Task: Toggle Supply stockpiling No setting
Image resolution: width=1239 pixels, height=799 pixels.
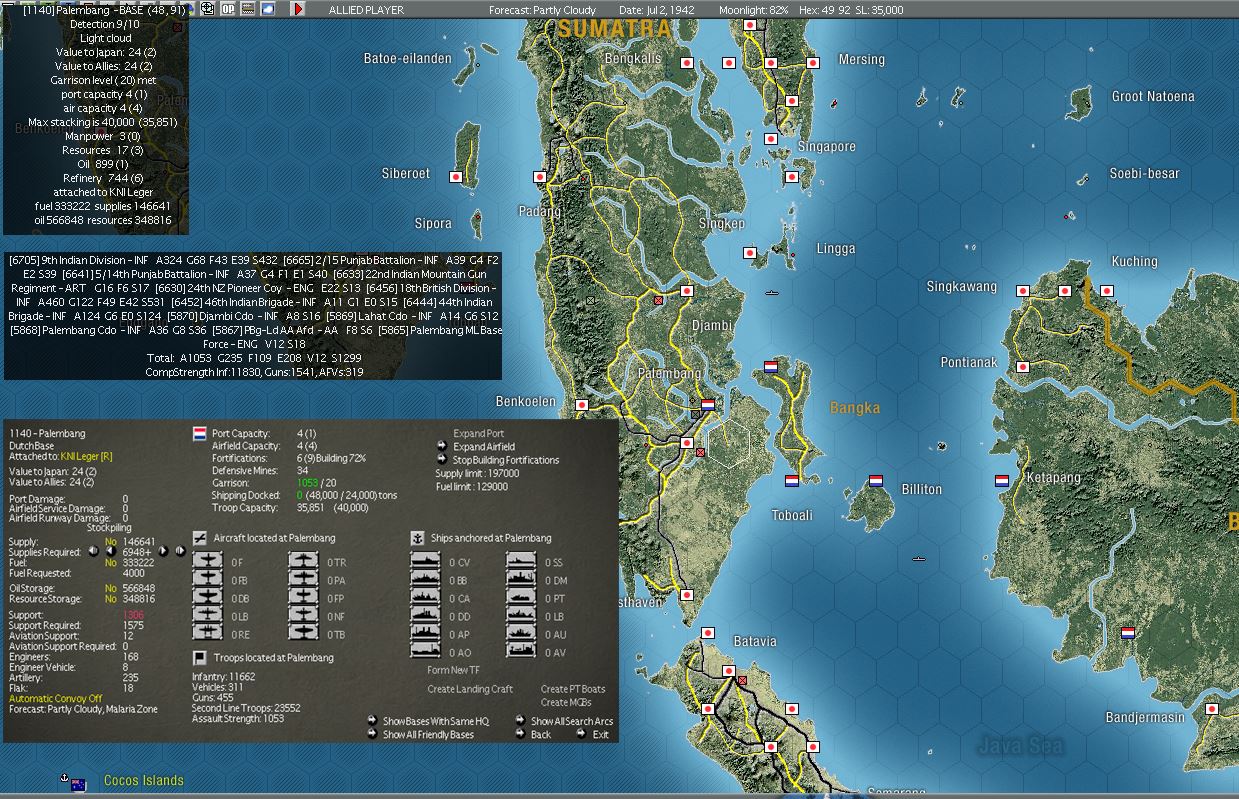Action: (x=110, y=542)
